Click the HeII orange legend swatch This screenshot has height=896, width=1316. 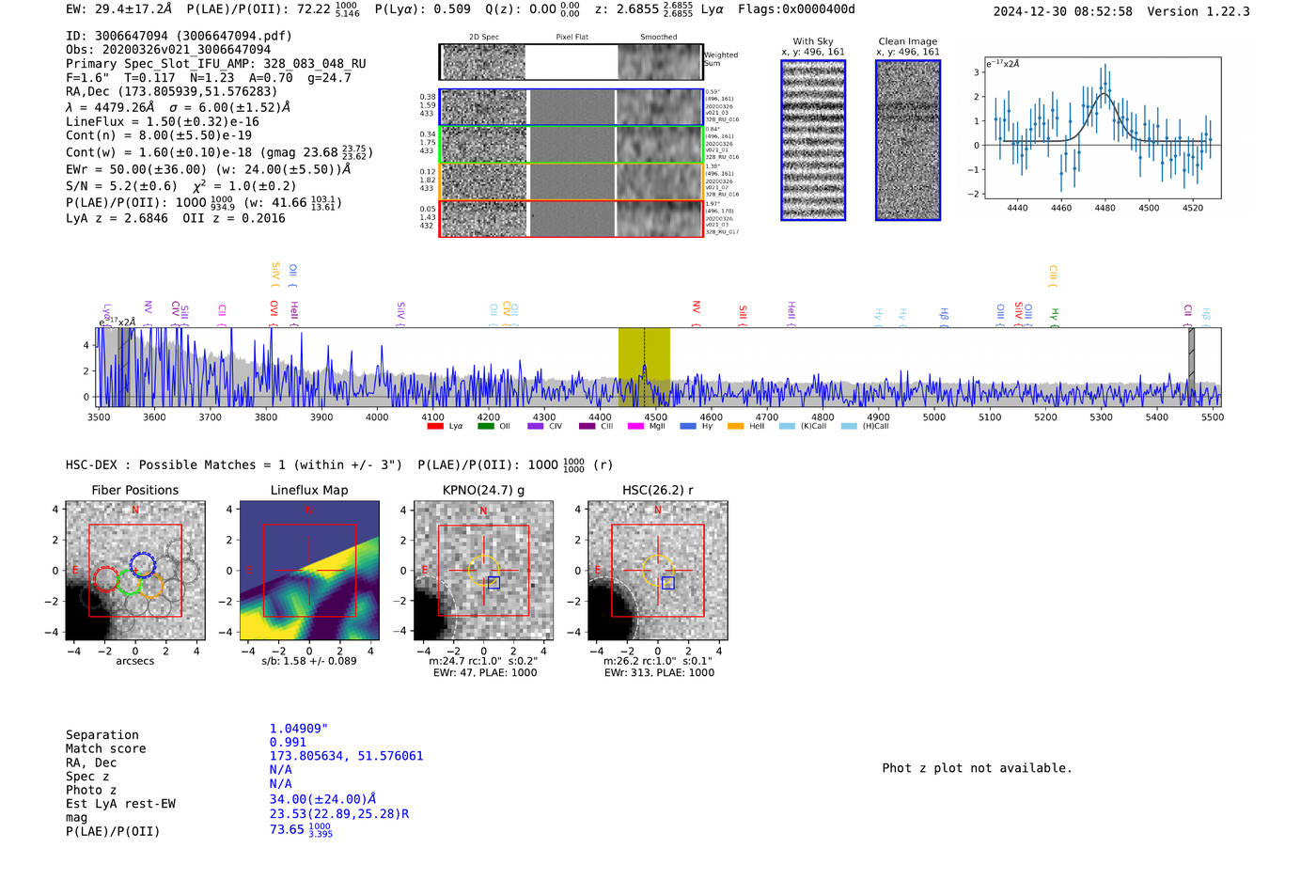click(735, 426)
